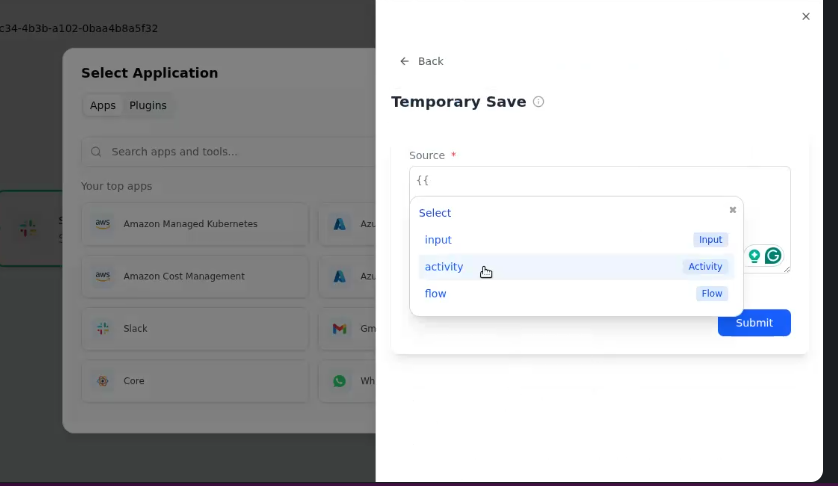This screenshot has width=838, height=486.
Task: Switch to the Apps tab
Action: [x=103, y=105]
